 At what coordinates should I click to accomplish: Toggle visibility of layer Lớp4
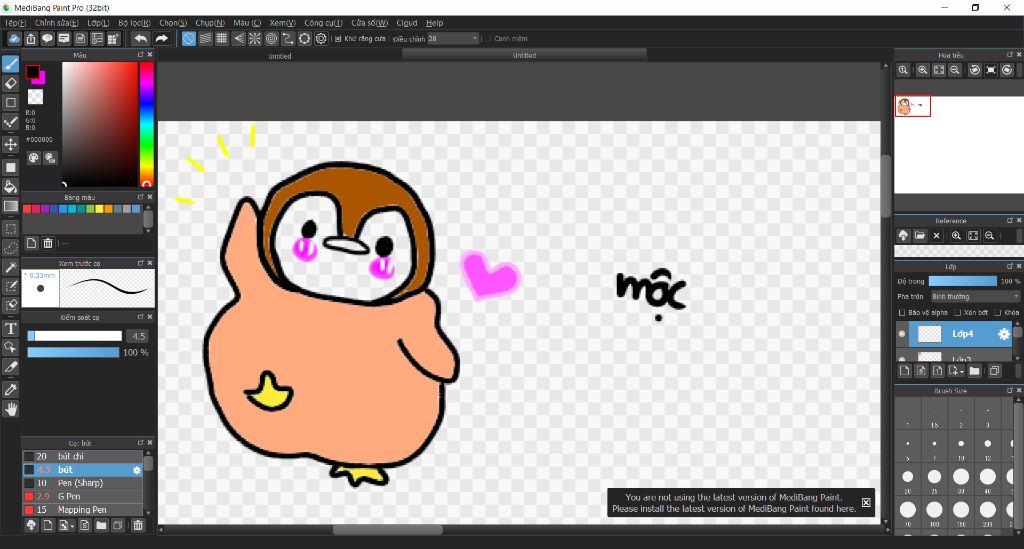[x=902, y=334]
